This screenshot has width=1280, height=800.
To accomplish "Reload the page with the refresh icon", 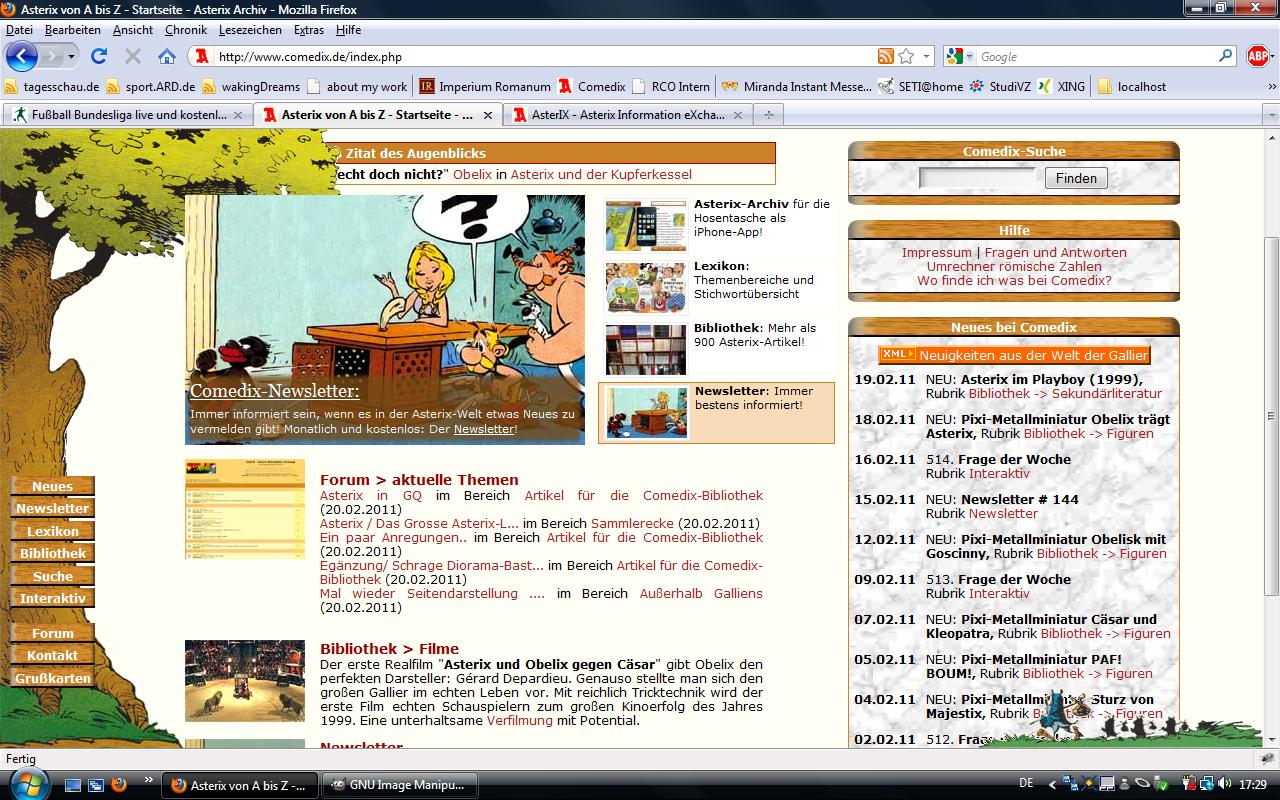I will [x=99, y=55].
